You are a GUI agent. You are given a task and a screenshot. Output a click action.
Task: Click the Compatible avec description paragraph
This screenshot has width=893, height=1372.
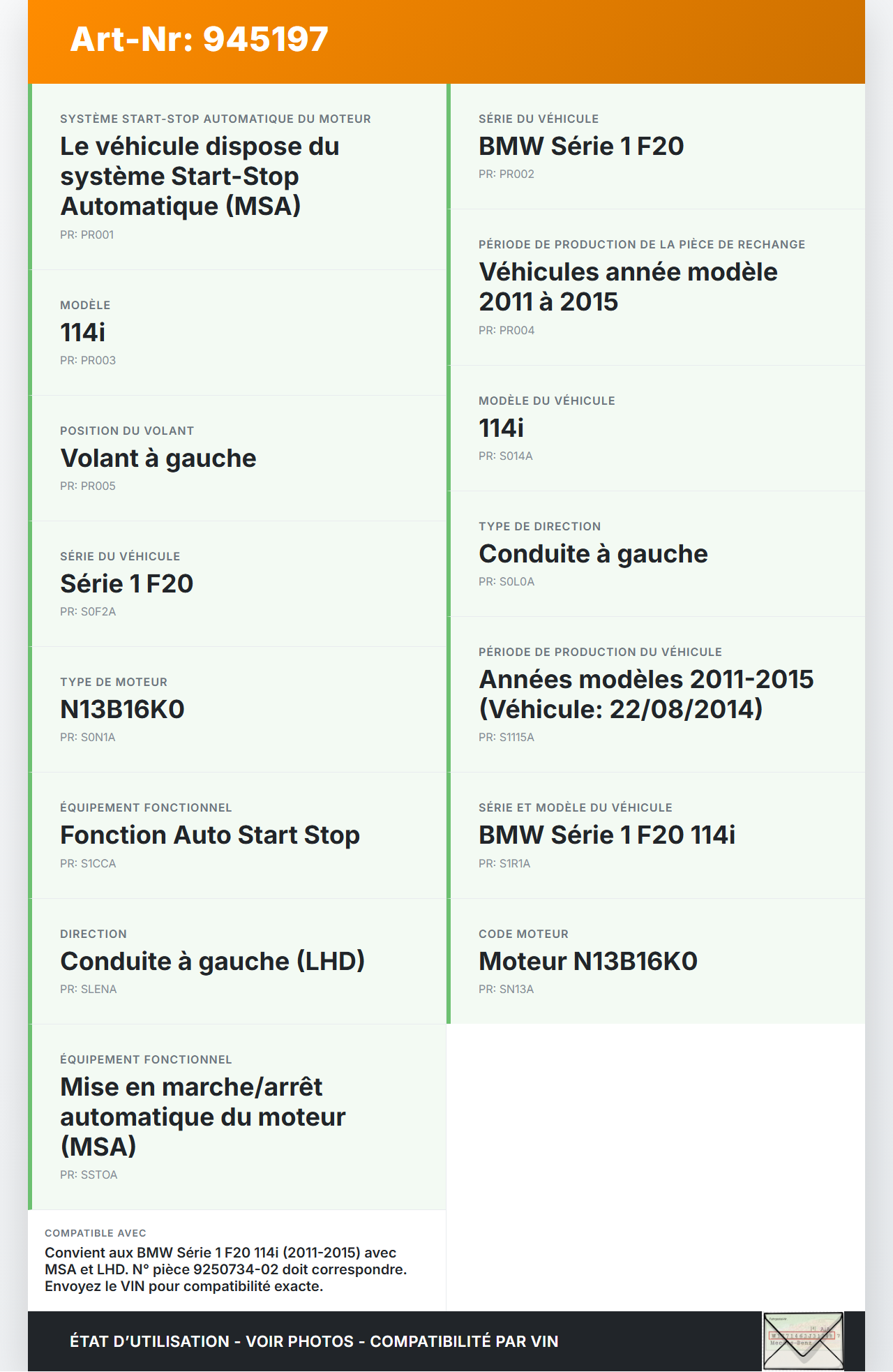click(225, 1269)
